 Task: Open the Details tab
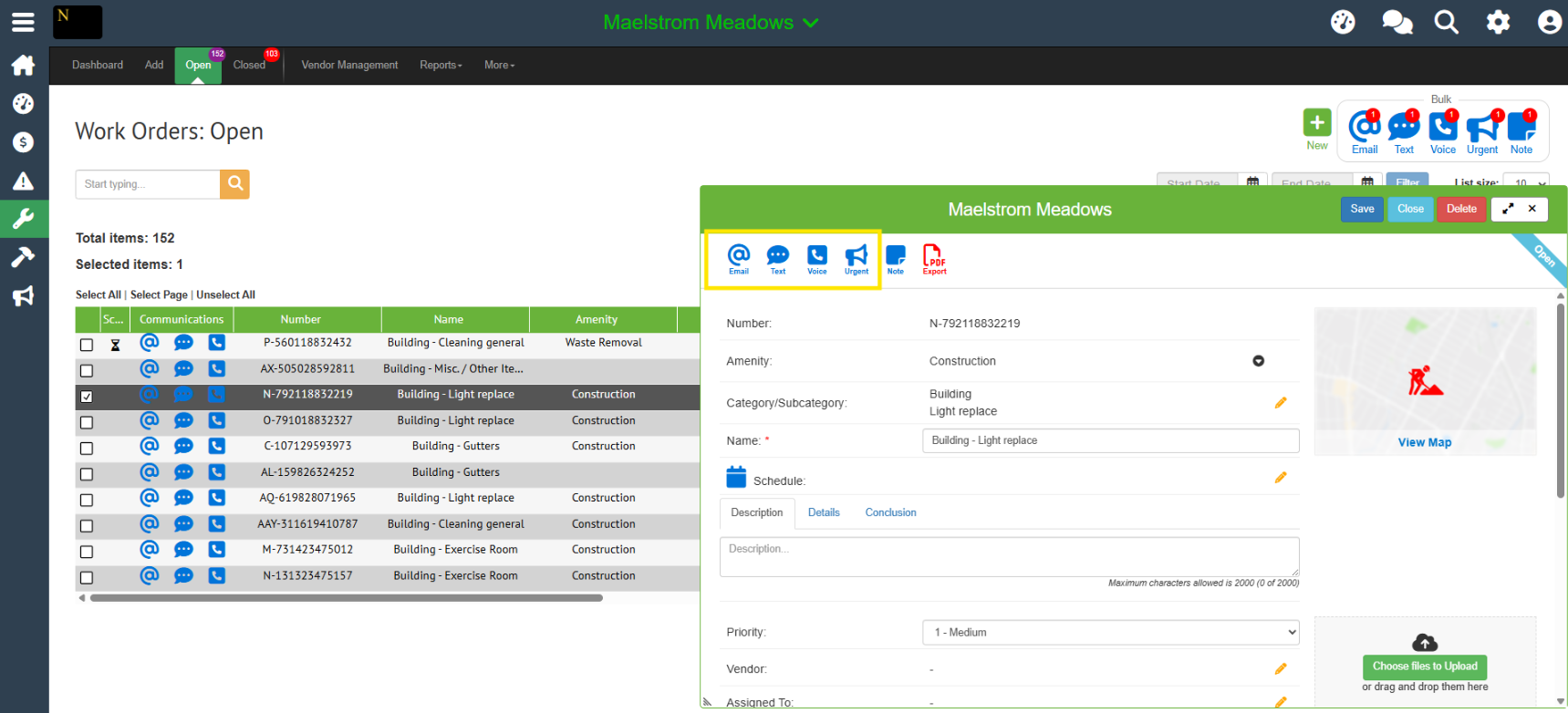click(x=824, y=512)
